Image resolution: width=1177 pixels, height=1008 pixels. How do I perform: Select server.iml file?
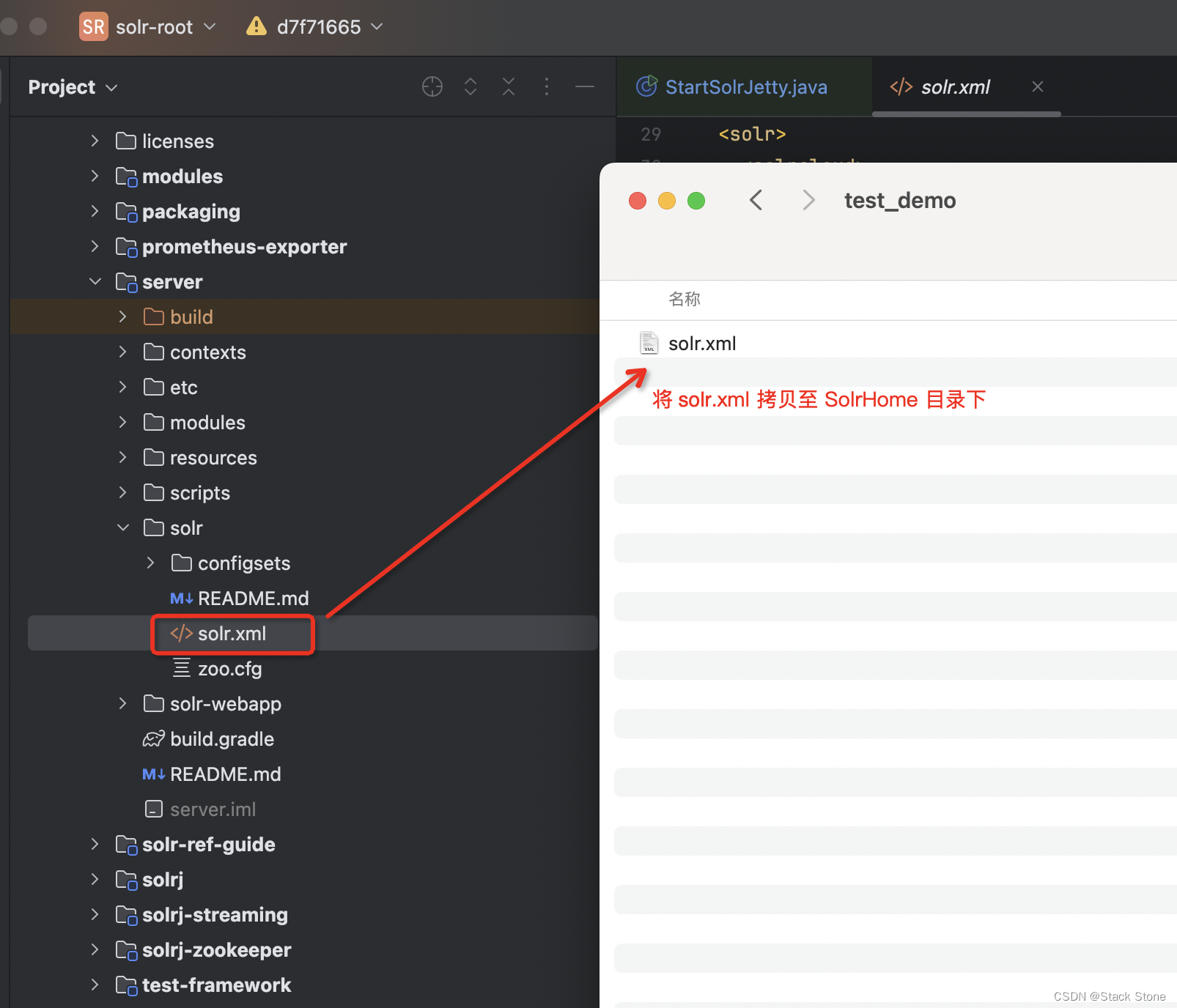[x=213, y=809]
